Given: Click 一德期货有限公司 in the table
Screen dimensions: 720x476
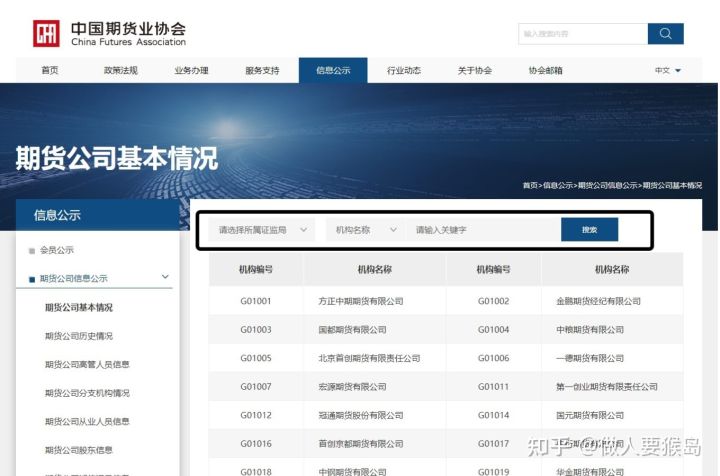Looking at the screenshot, I should pyautogui.click(x=590, y=358).
